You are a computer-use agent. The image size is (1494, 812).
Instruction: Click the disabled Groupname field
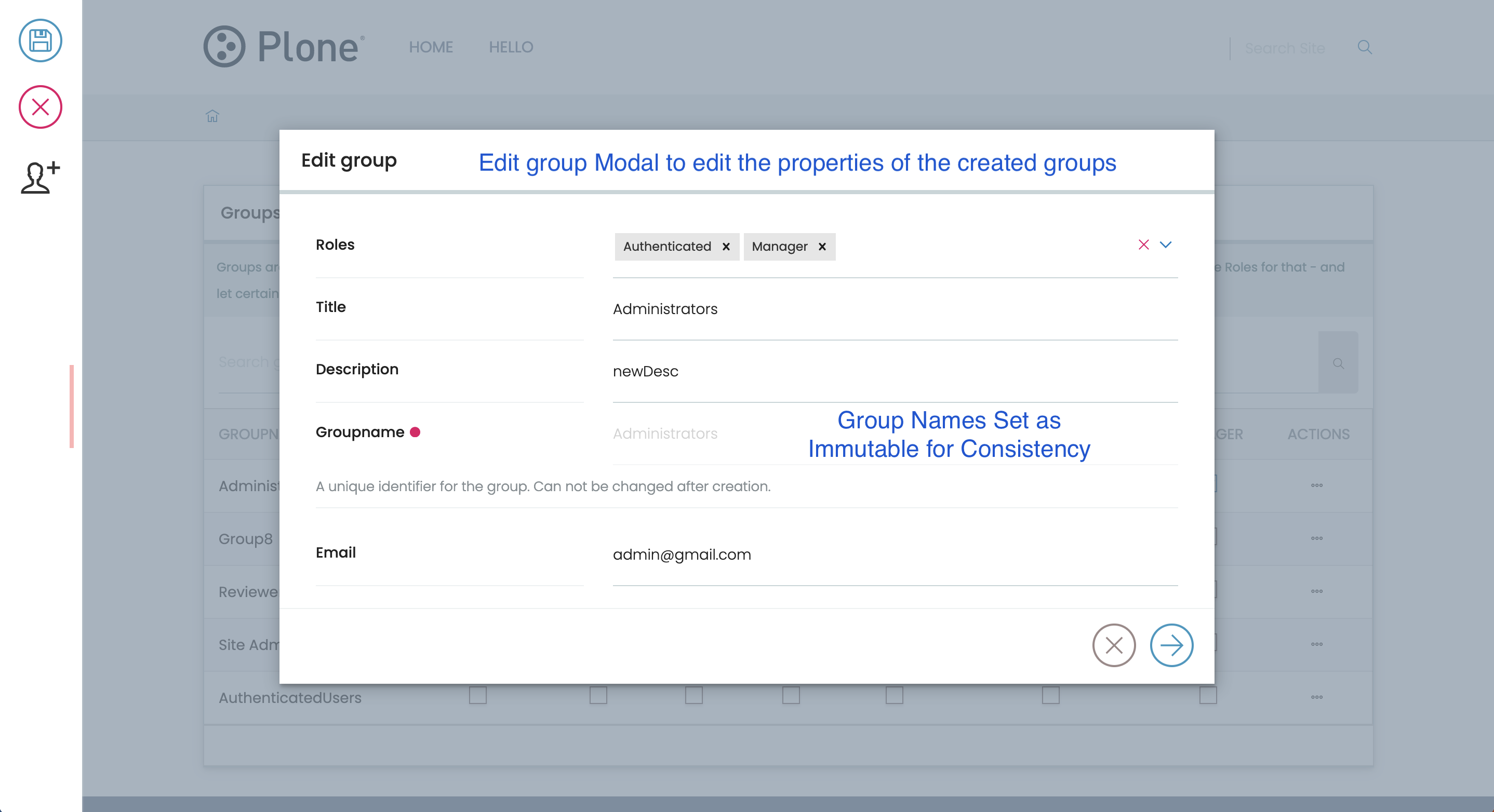pyautogui.click(x=895, y=434)
